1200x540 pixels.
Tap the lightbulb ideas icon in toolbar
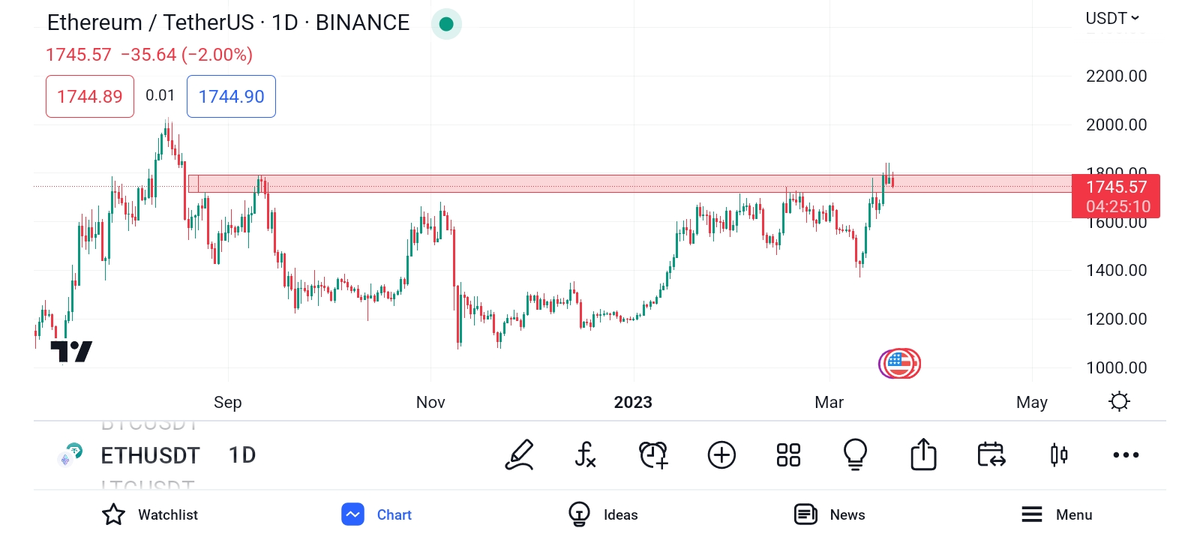point(855,455)
